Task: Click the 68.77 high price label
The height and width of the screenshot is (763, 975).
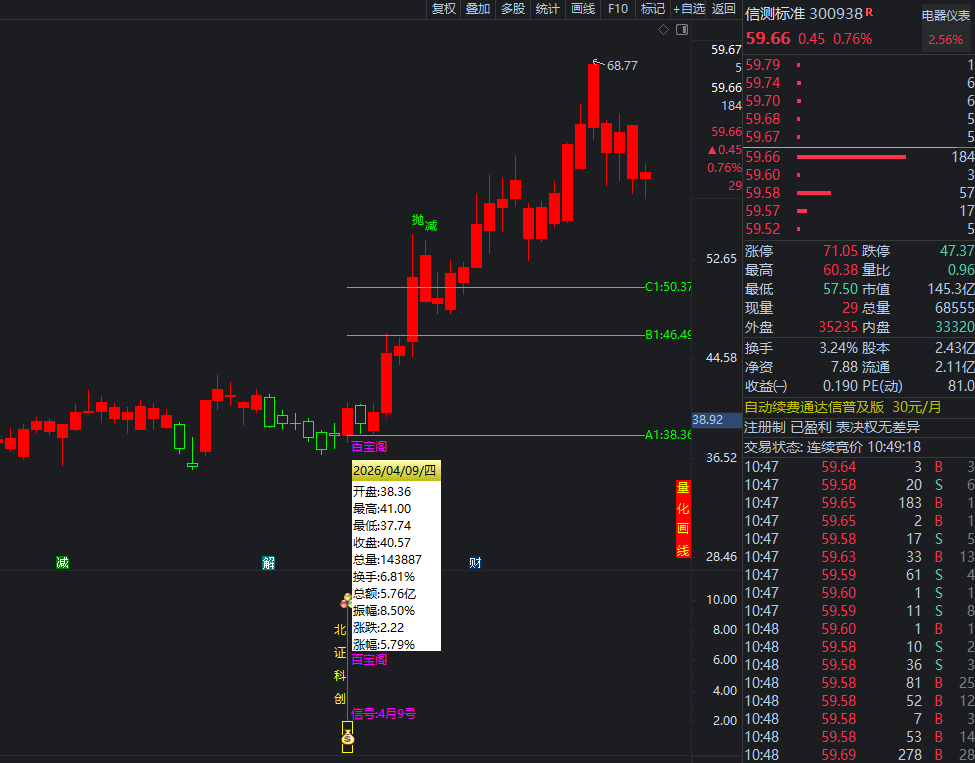Action: (x=622, y=65)
